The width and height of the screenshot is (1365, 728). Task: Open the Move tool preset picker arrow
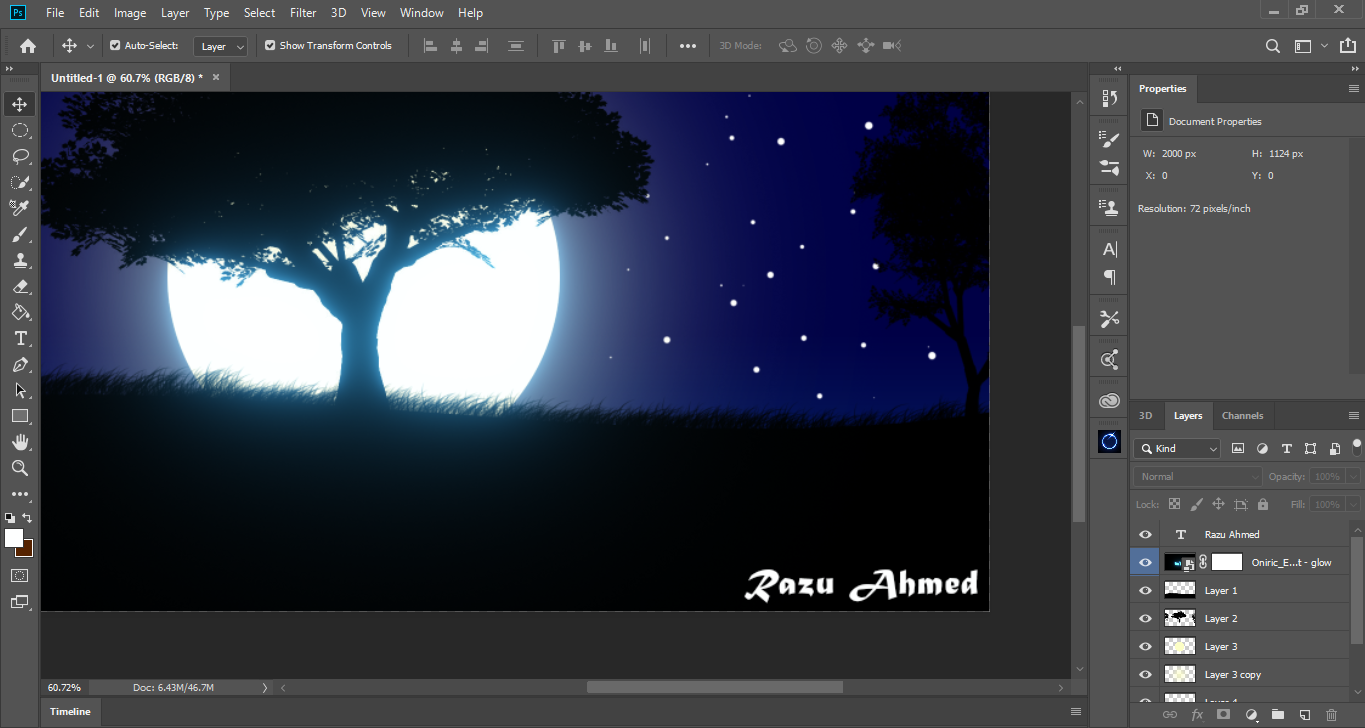click(x=90, y=46)
